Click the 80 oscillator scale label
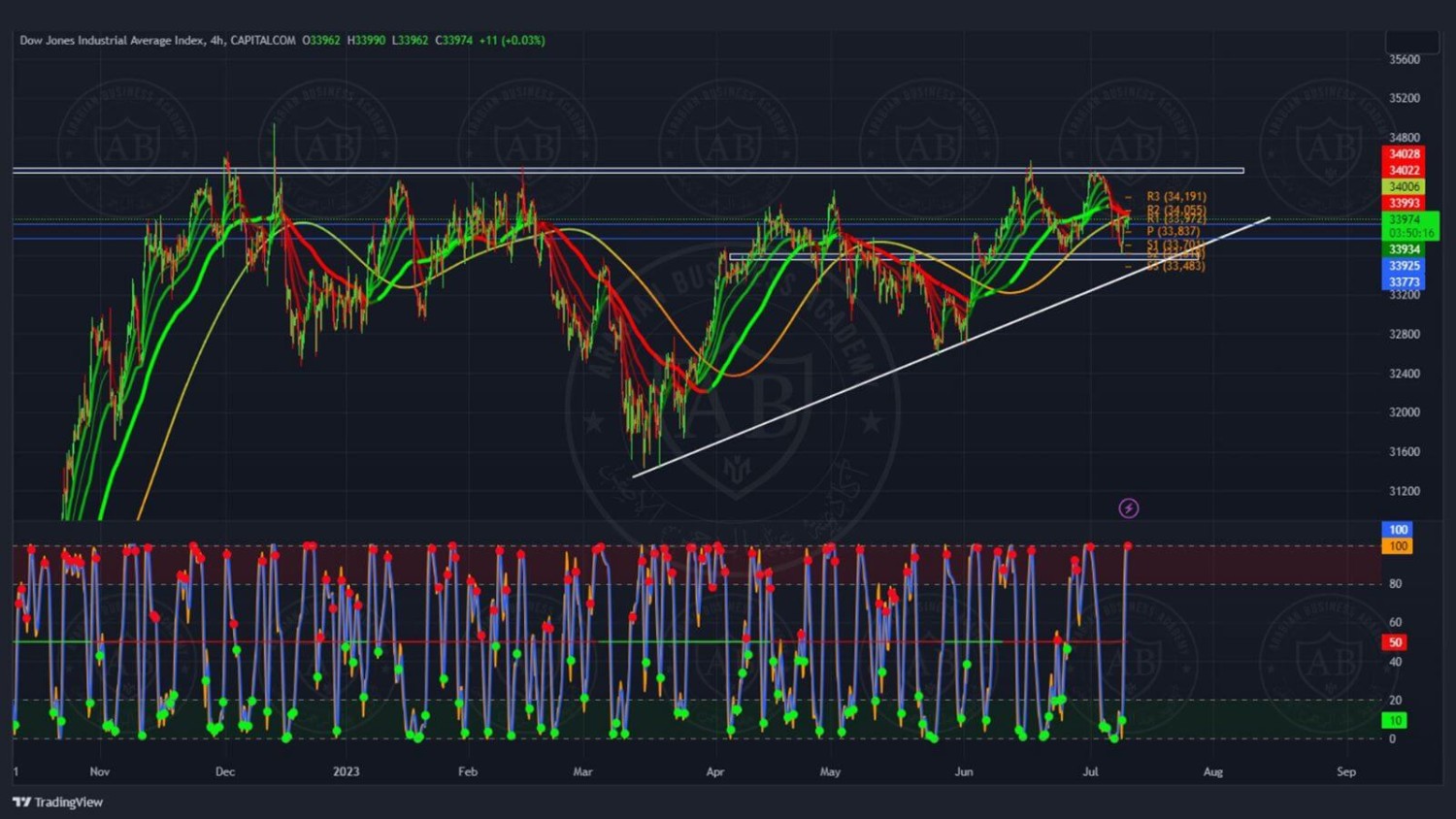The image size is (1456, 819). (1395, 583)
